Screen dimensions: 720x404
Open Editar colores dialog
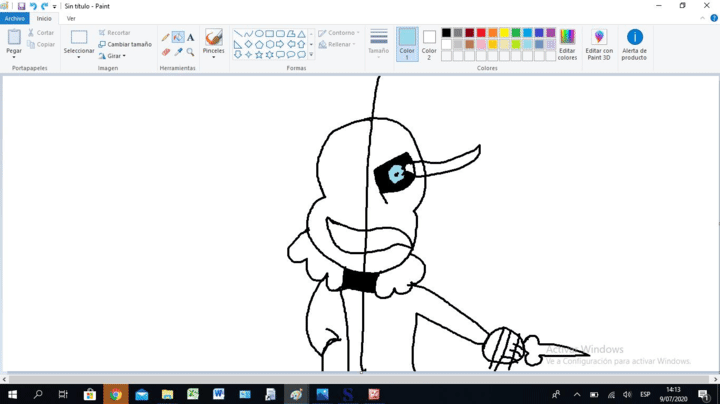point(567,44)
